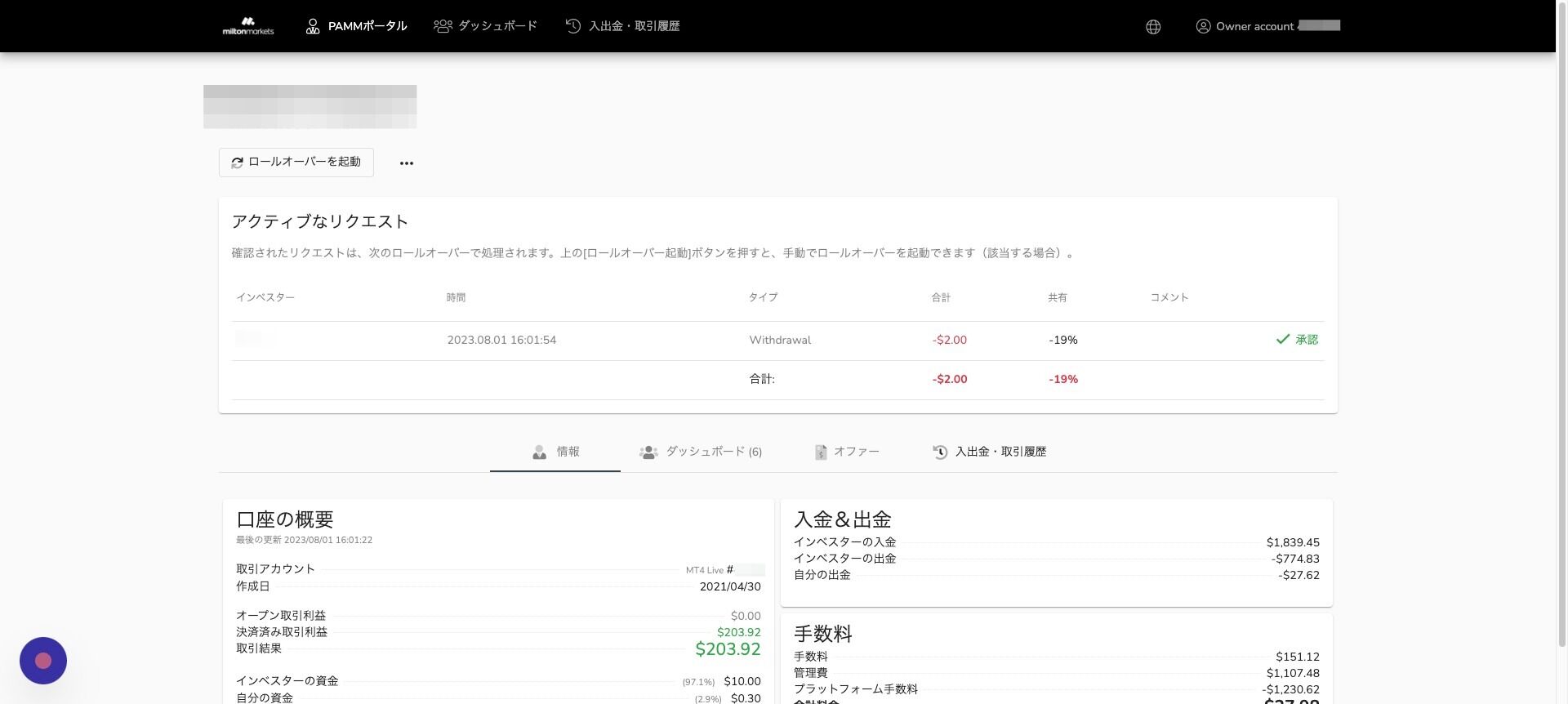The height and width of the screenshot is (704, 1568).
Task: Click the green checkmark approve icon
Action: [x=1283, y=339]
